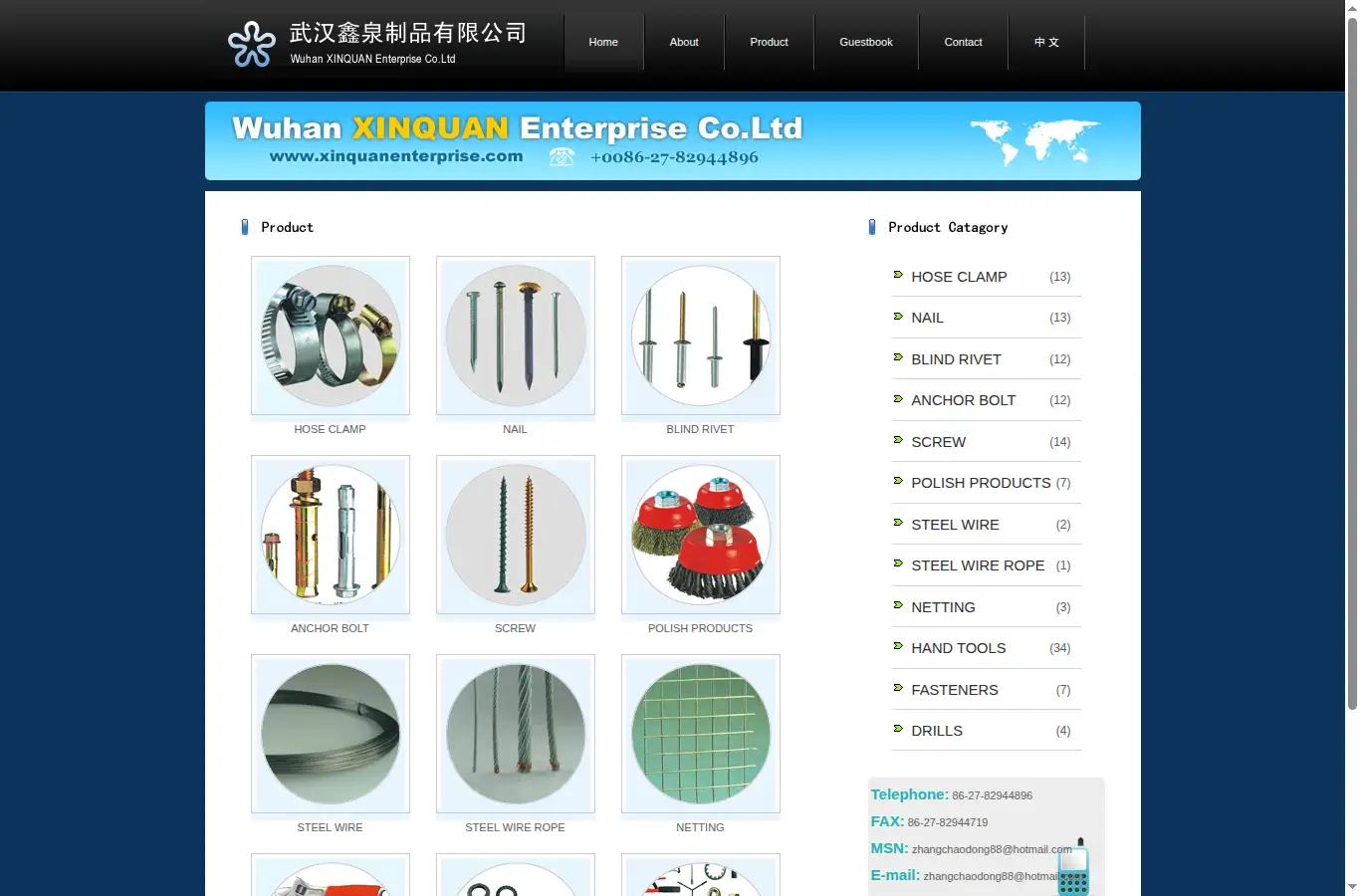Click the Telephone number 86-27-82944896

pyautogui.click(x=992, y=795)
